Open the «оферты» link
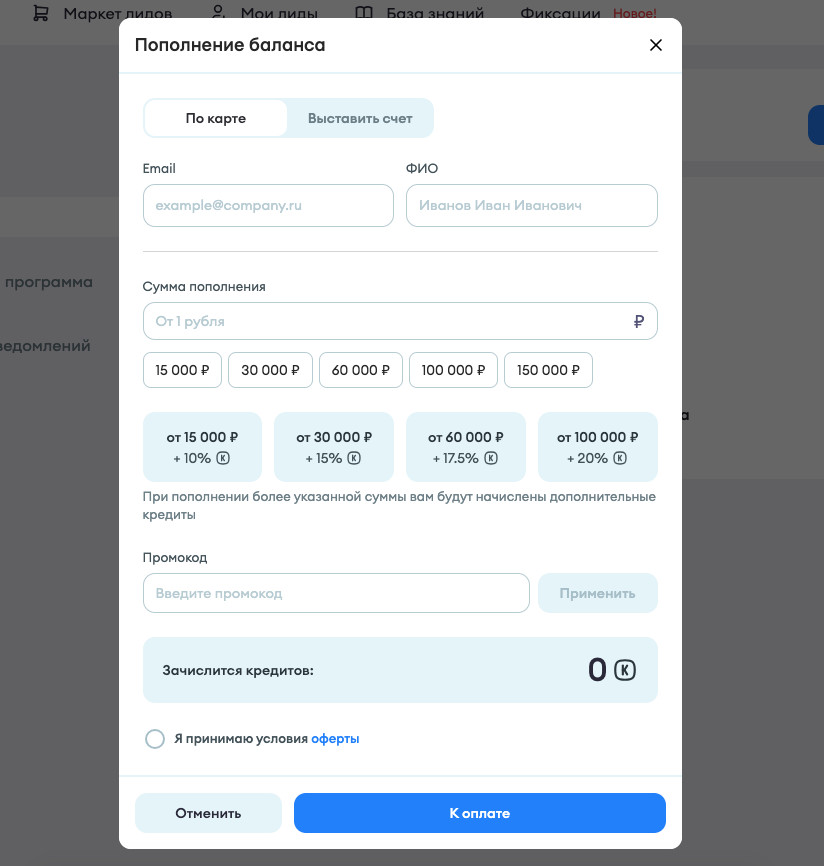 click(x=335, y=739)
